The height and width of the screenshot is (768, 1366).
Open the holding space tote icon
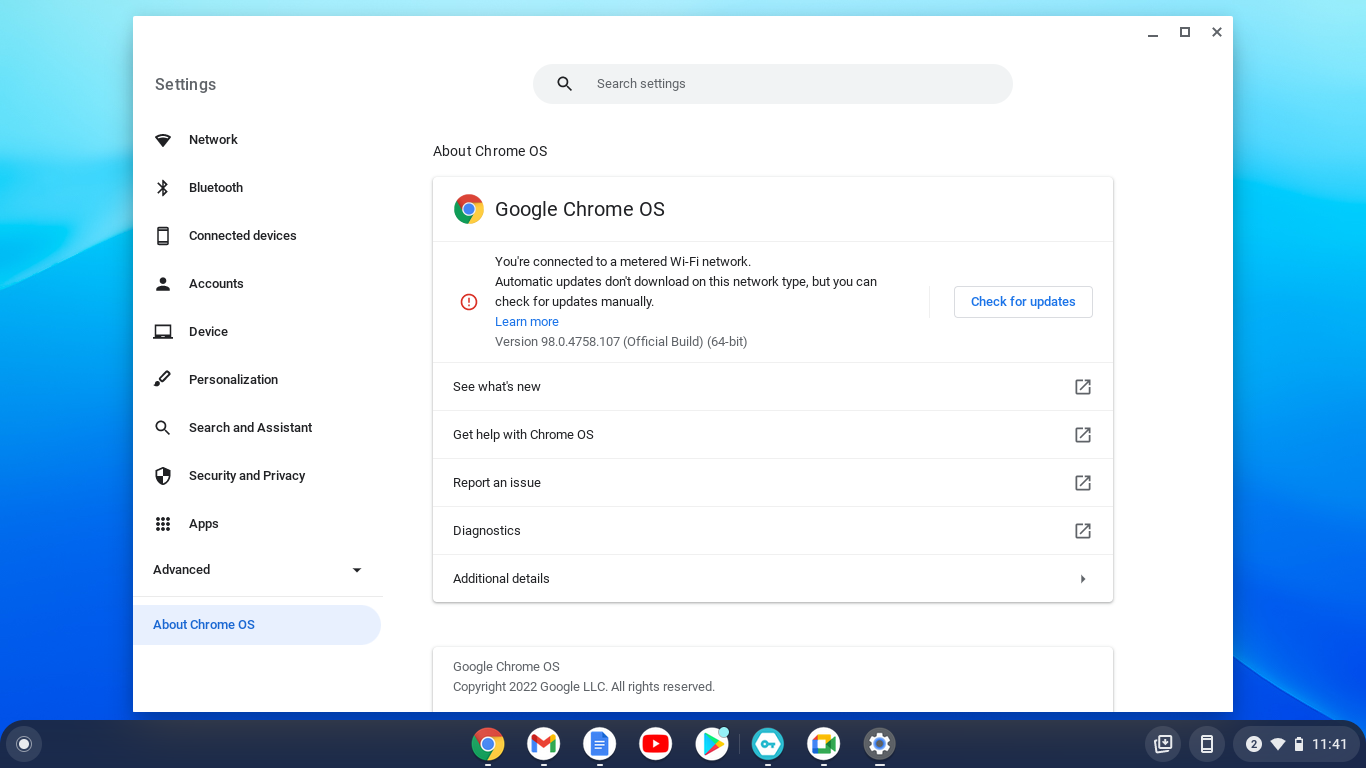(x=1163, y=744)
